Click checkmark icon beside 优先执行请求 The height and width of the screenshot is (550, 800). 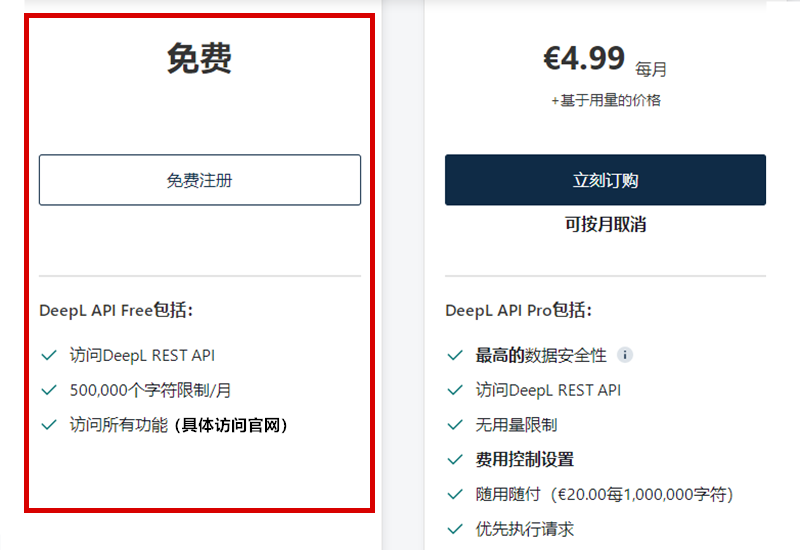(455, 529)
